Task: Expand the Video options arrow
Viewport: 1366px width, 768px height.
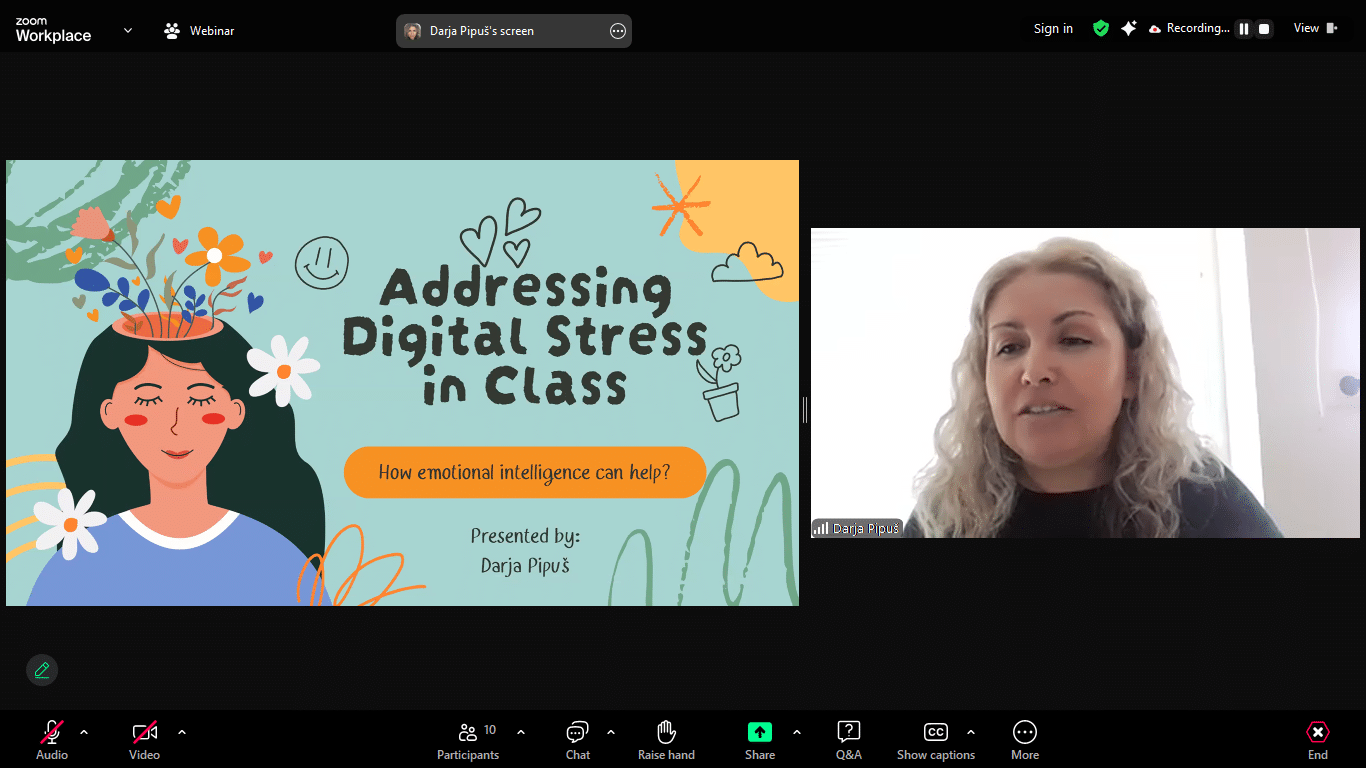Action: point(182,732)
